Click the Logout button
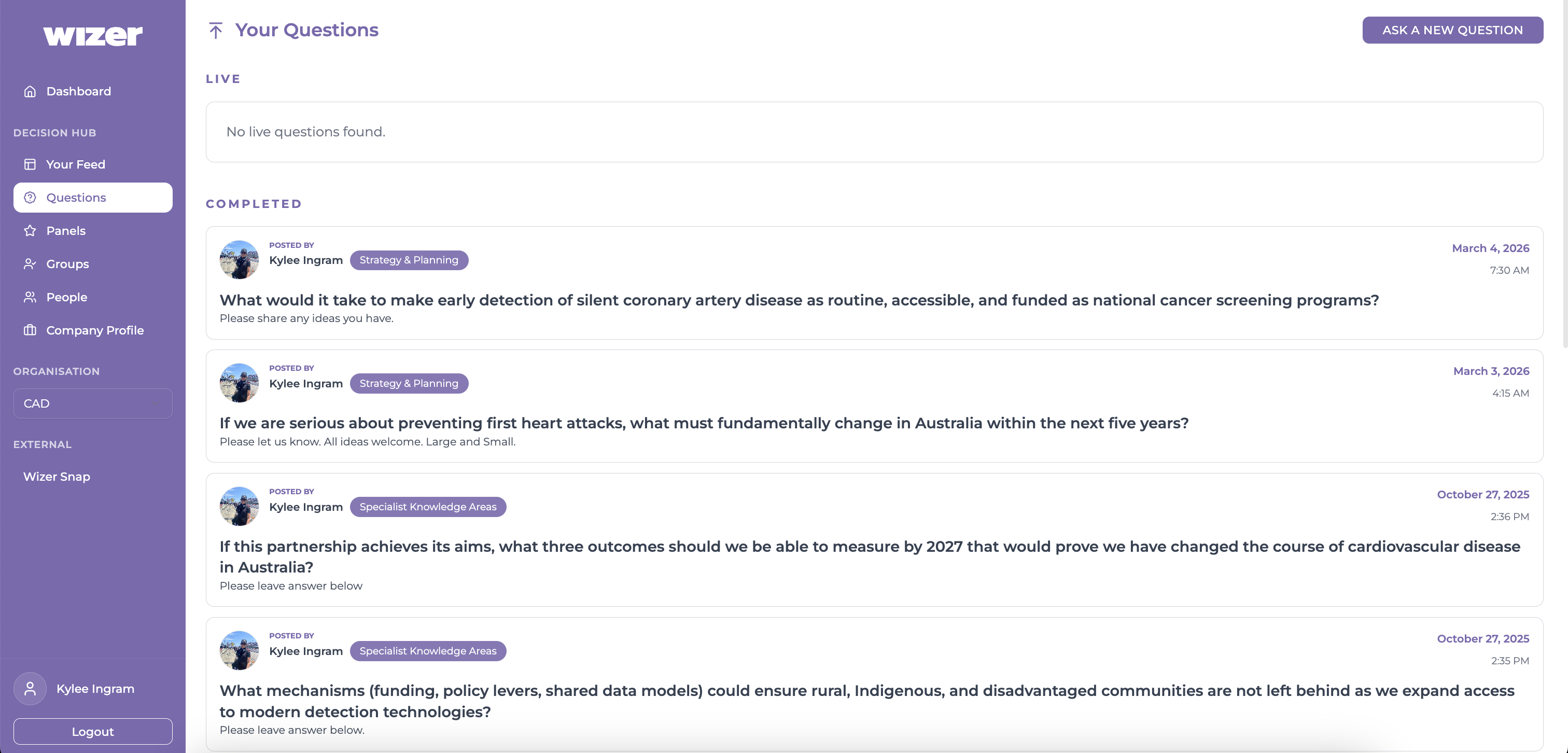The image size is (1568, 753). [x=92, y=731]
